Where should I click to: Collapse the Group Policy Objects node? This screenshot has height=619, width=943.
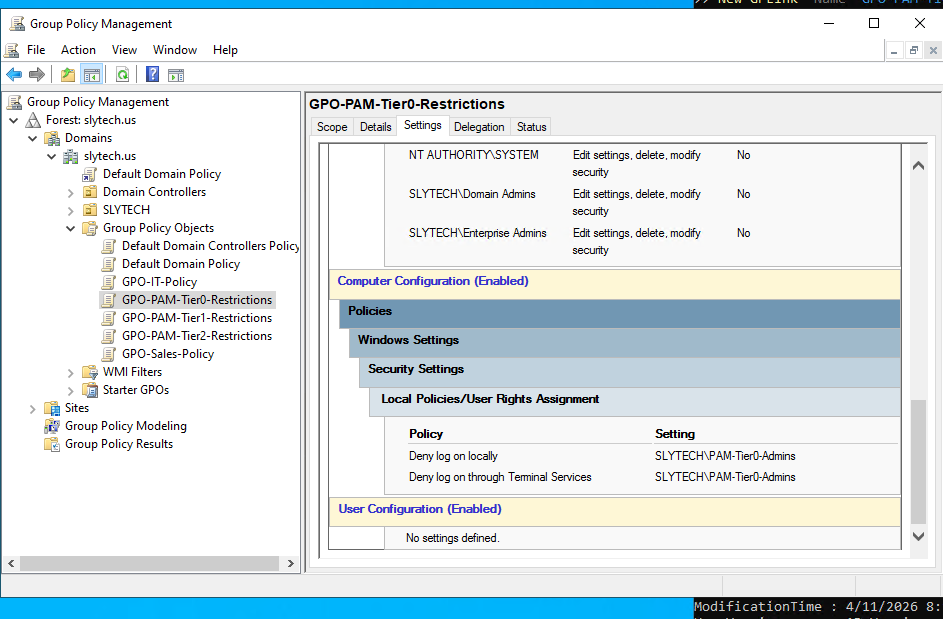(70, 227)
